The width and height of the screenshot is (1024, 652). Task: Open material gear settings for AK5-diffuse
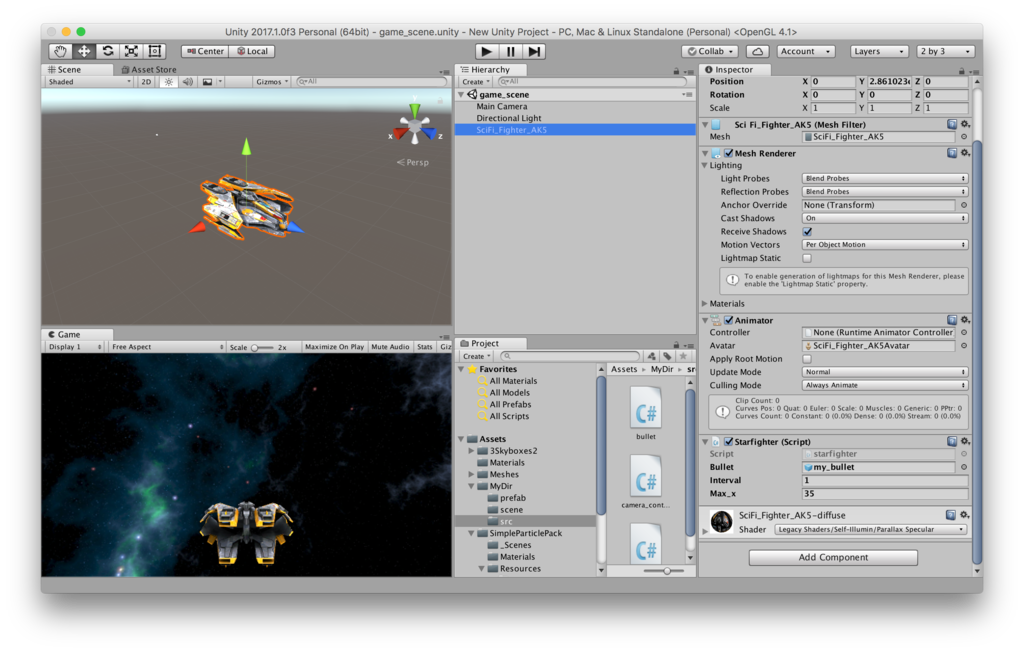[964, 515]
